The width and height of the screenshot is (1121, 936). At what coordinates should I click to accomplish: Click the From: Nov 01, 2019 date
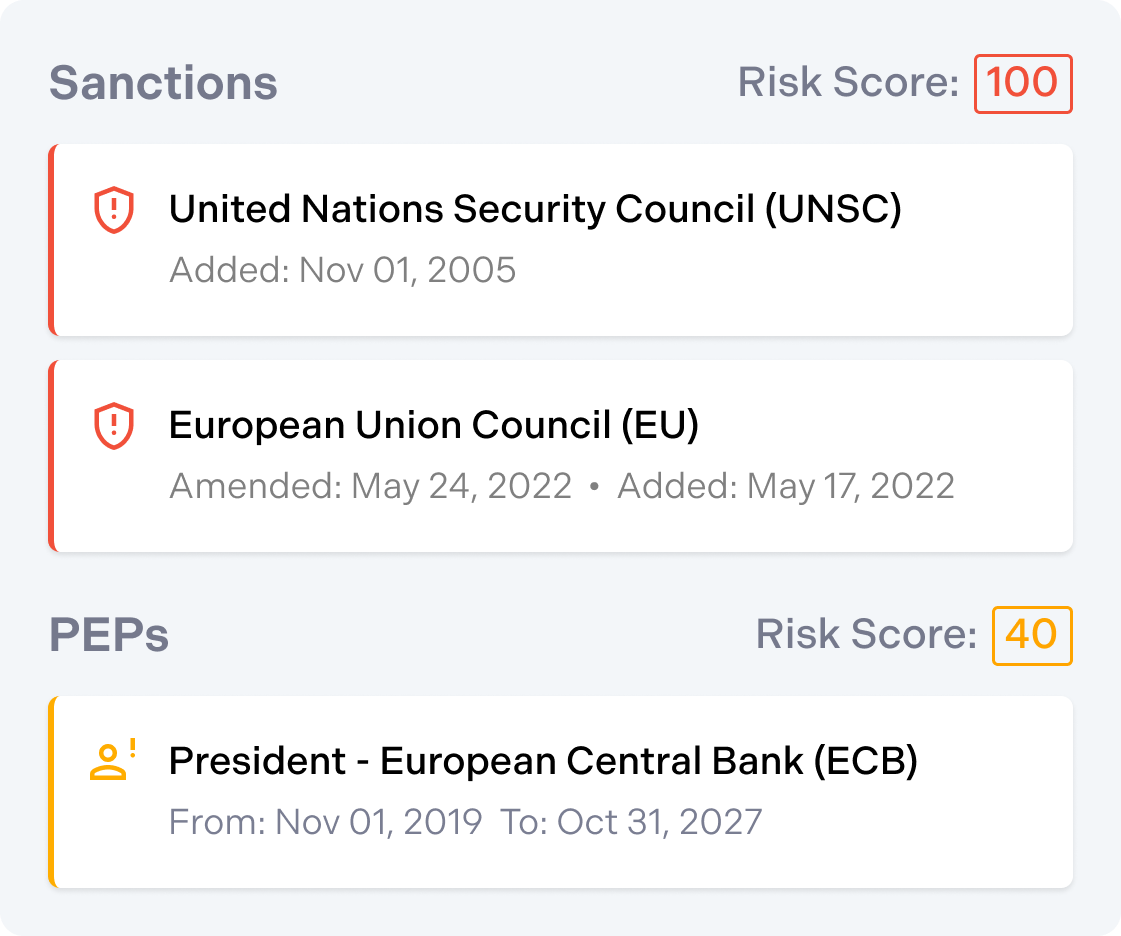(x=325, y=822)
